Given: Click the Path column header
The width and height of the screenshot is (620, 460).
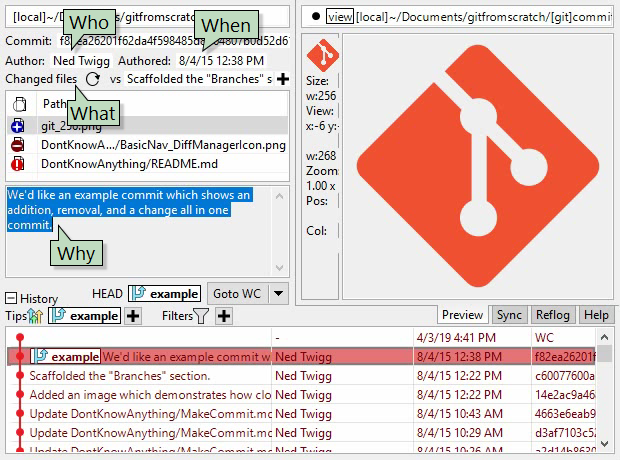Looking at the screenshot, I should pos(162,104).
